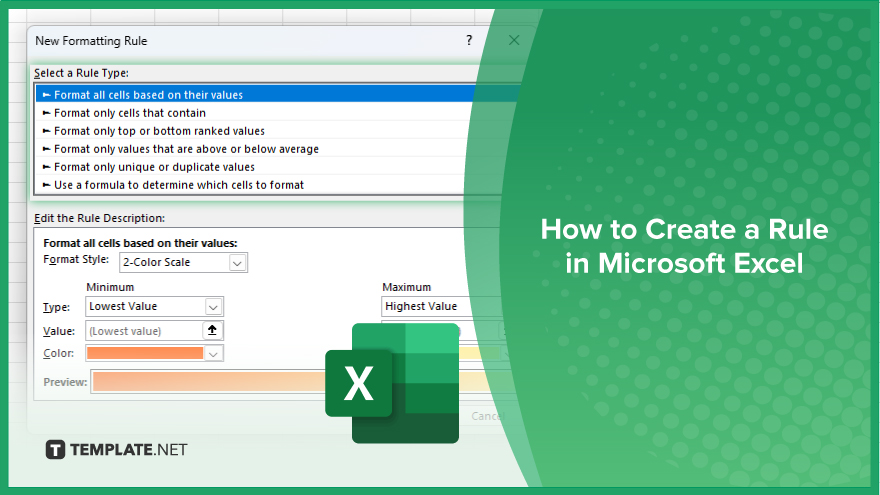Viewport: 880px width, 495px height.
Task: Click the 'TEMPLATE.NET' brand text
Action: [129, 450]
